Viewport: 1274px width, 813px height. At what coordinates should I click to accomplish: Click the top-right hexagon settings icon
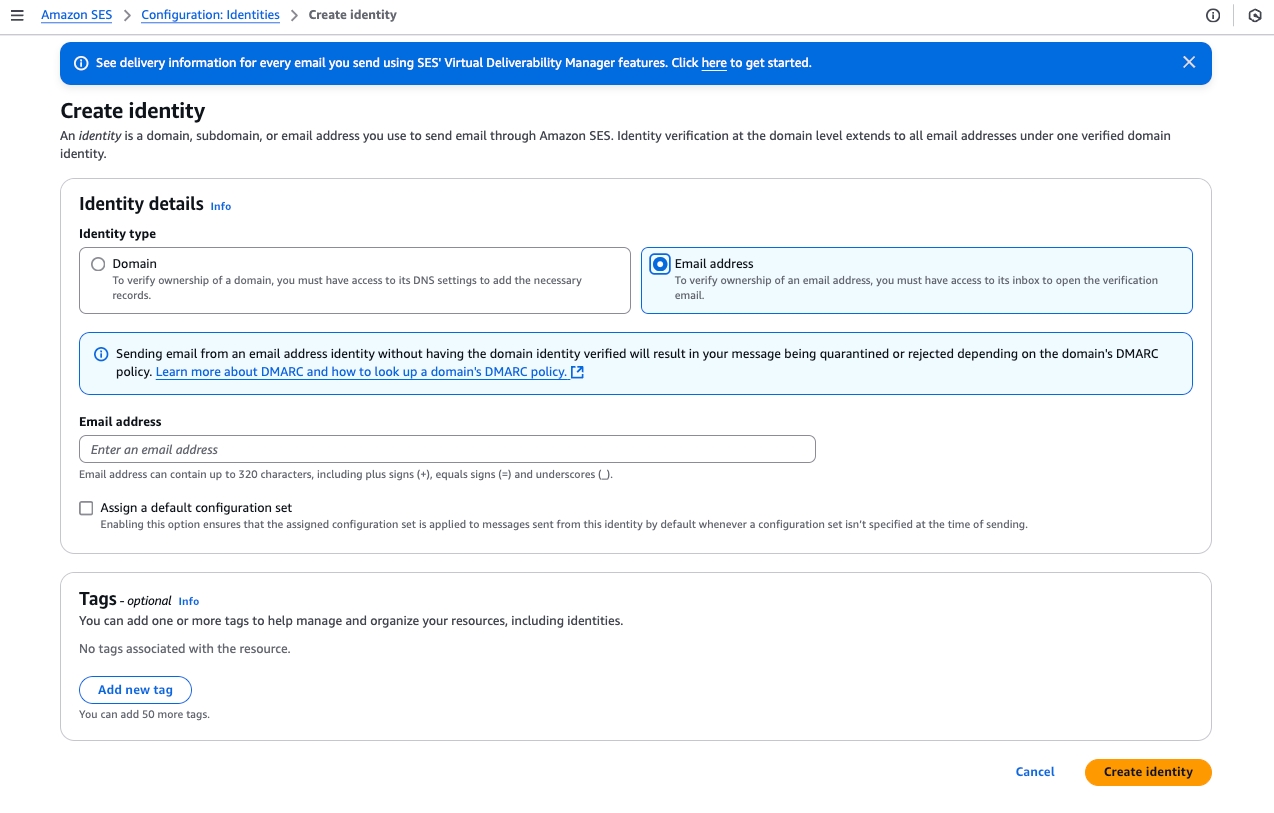point(1255,15)
